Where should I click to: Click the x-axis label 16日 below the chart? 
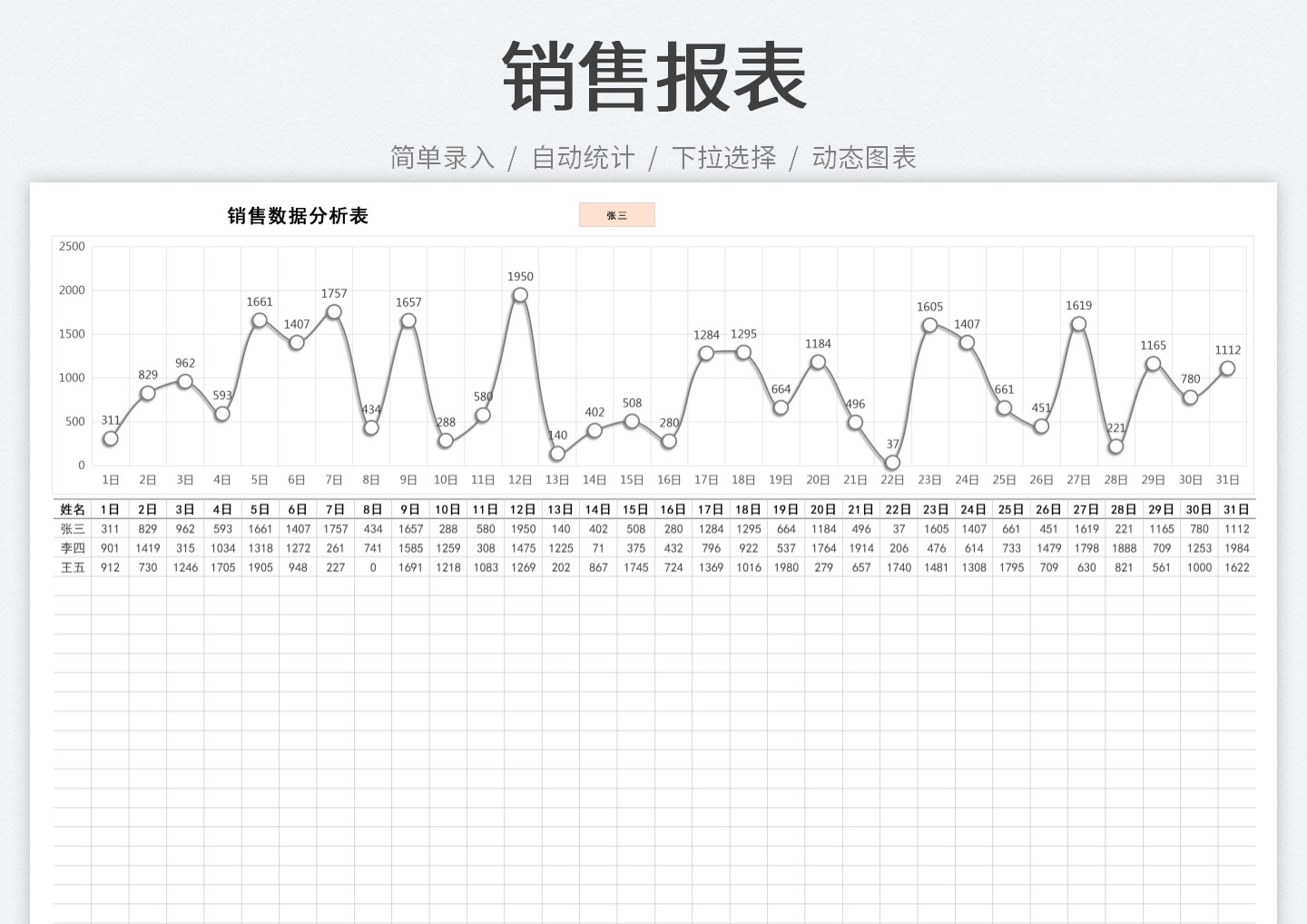tap(668, 479)
